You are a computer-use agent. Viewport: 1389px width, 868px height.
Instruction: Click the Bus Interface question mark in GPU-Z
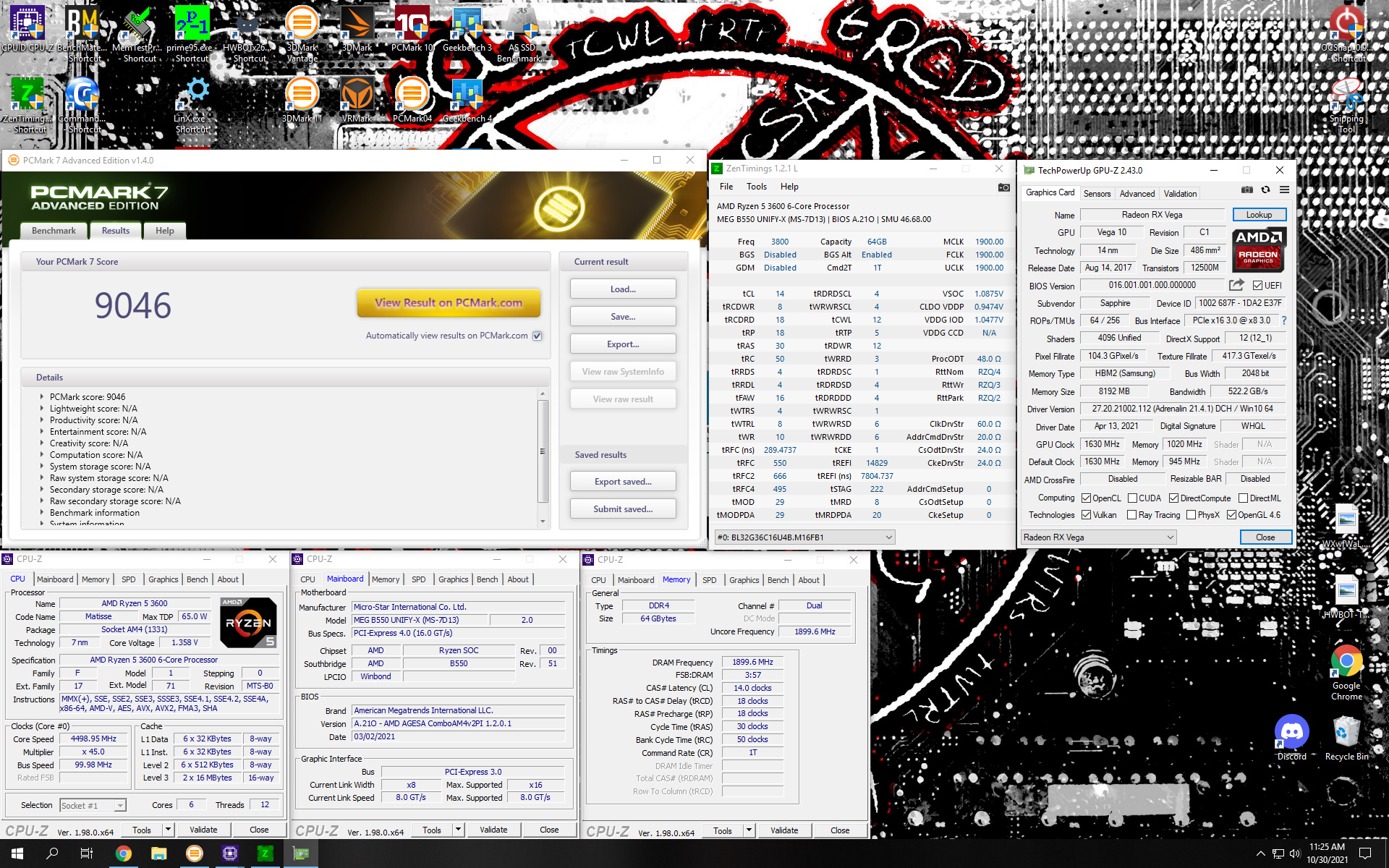(1284, 320)
